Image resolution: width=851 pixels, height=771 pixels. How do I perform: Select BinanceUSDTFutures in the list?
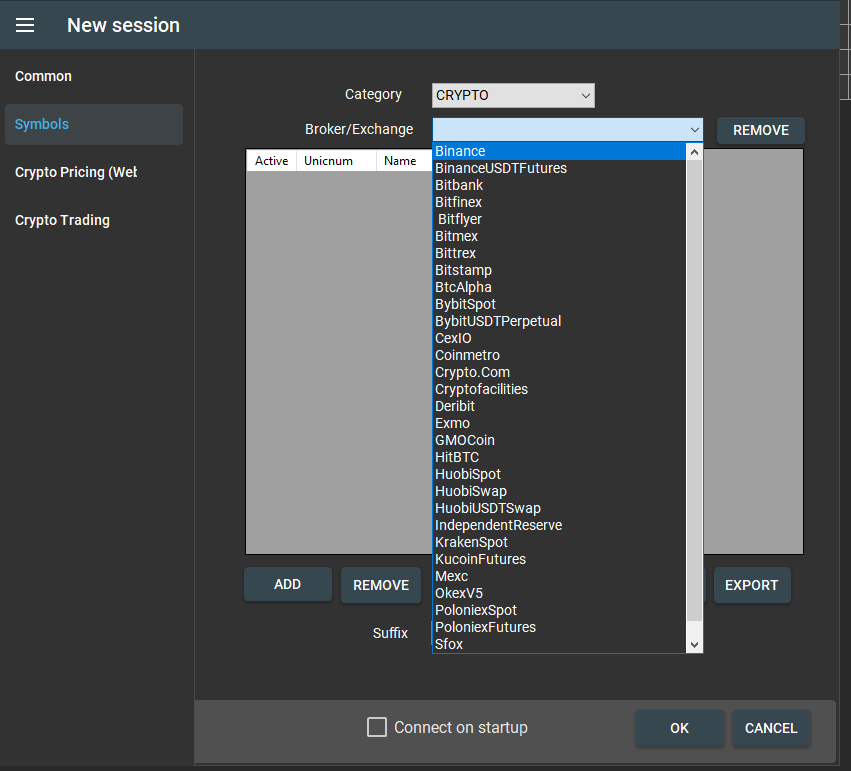coord(560,168)
